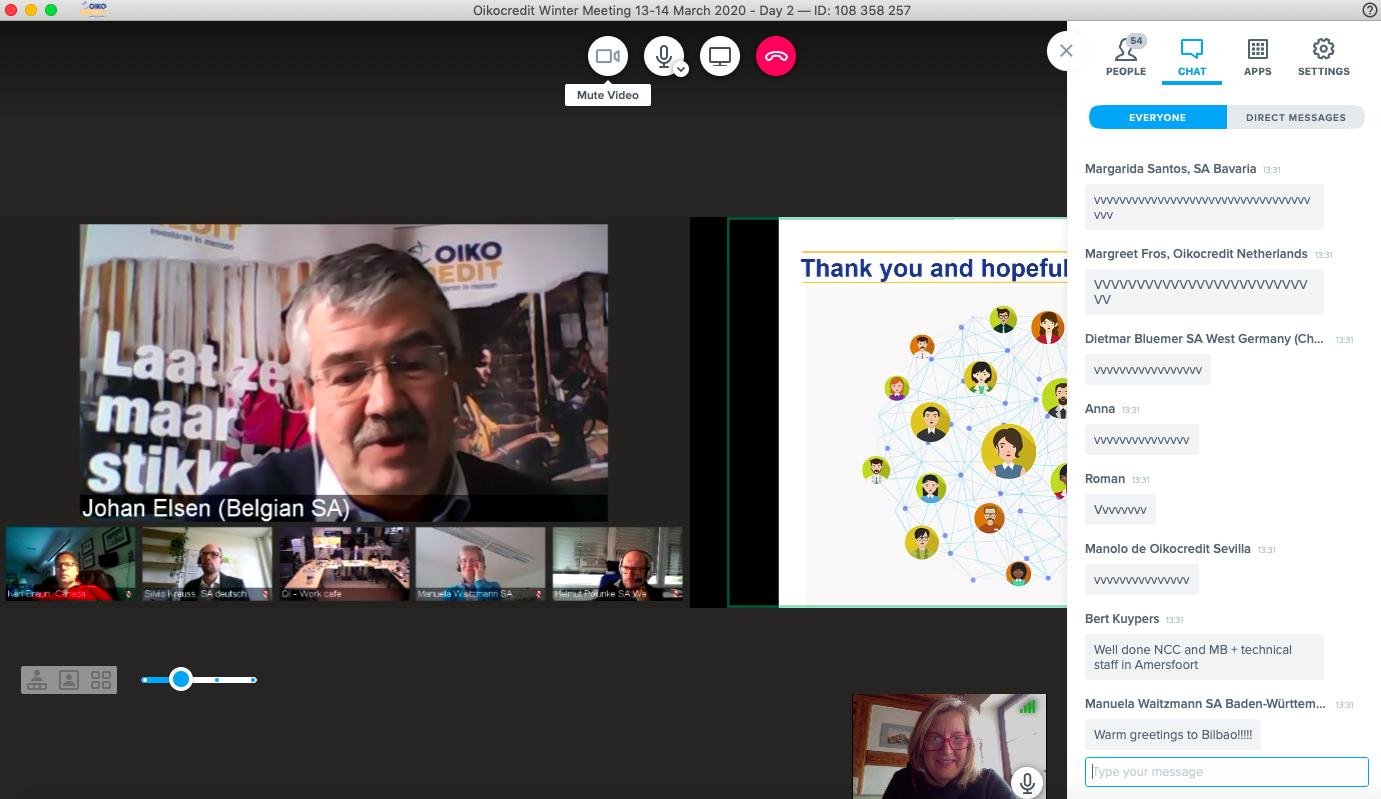Select the Chat tab
The height and width of the screenshot is (799, 1381).
1191,57
